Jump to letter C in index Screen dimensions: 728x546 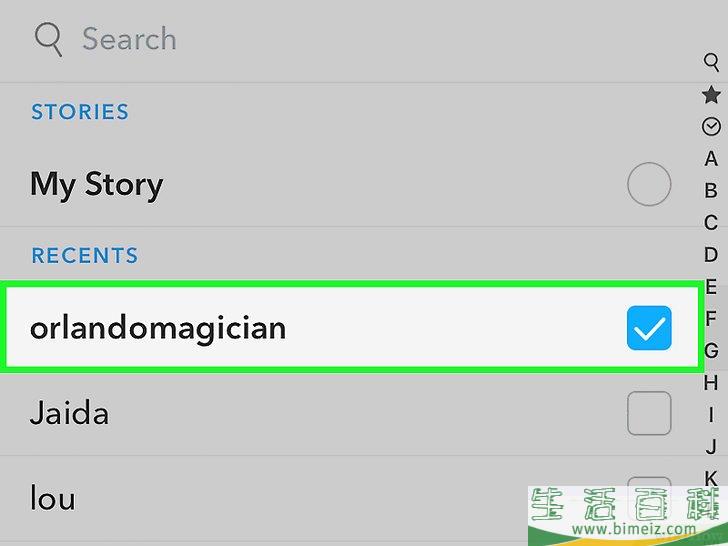711,222
